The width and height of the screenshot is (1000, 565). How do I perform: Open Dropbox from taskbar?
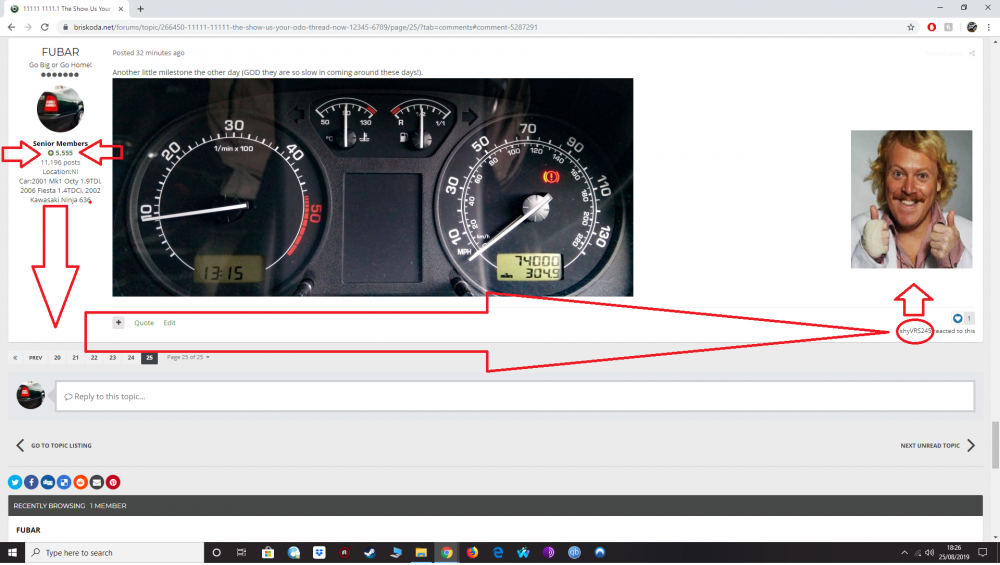[319, 553]
